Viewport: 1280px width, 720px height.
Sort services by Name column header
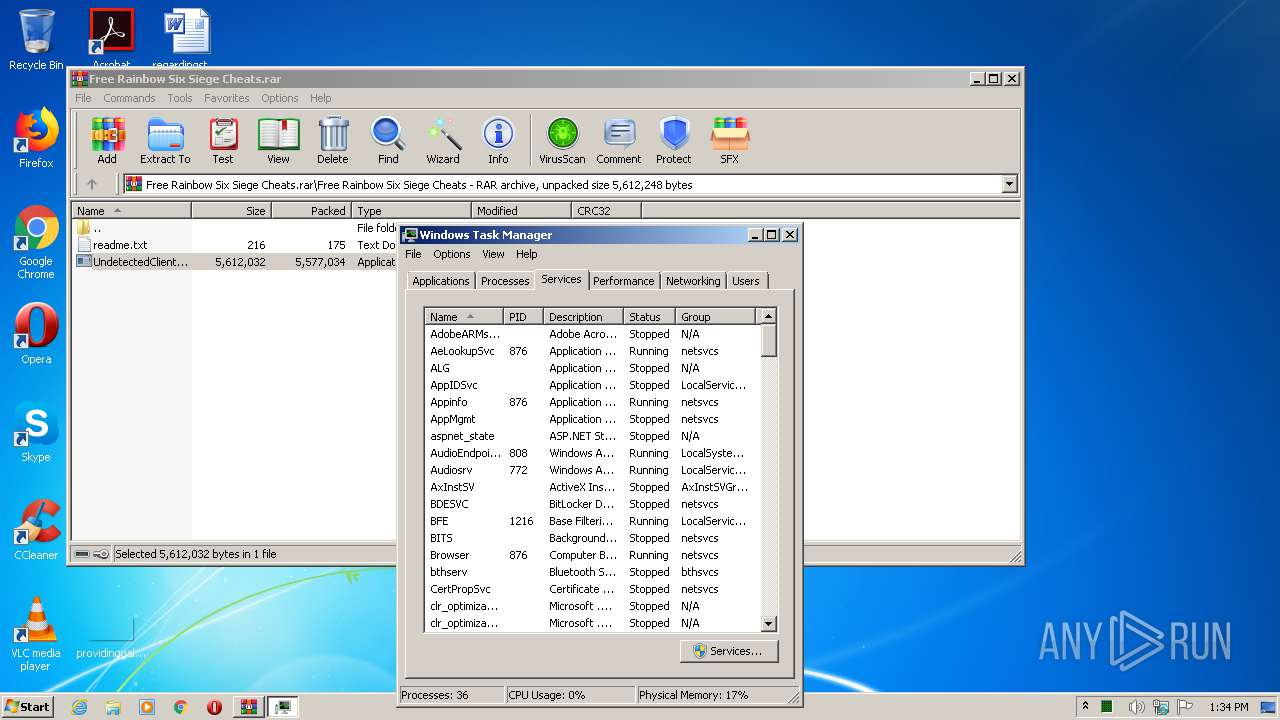tap(464, 317)
